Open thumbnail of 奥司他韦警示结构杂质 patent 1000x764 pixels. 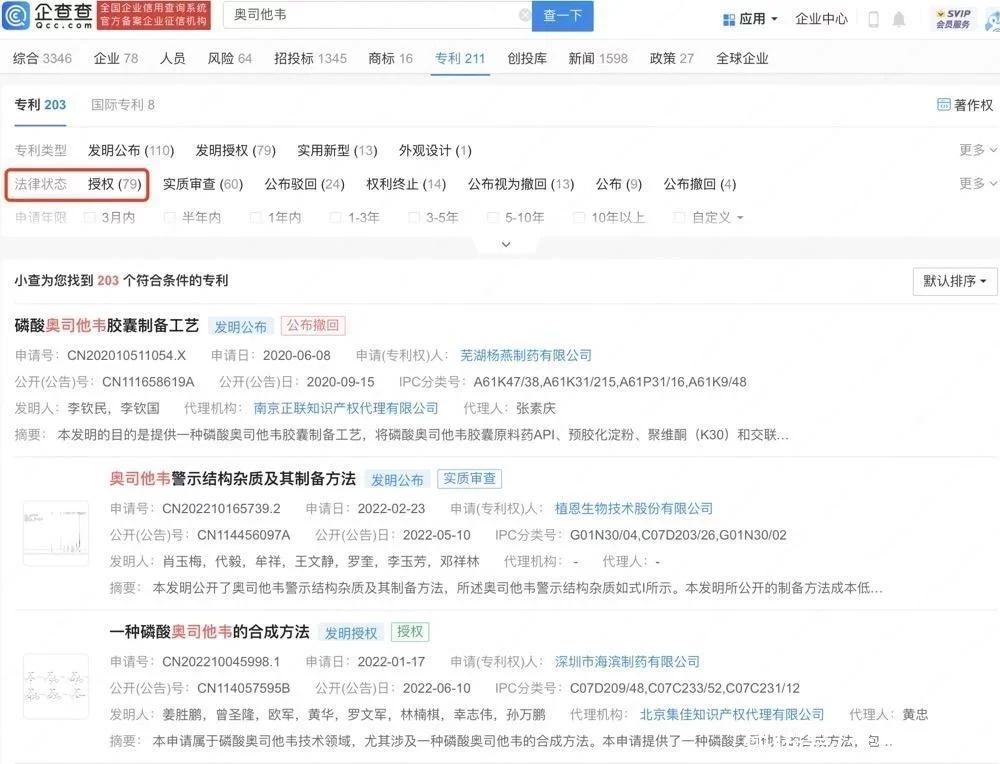(x=55, y=533)
